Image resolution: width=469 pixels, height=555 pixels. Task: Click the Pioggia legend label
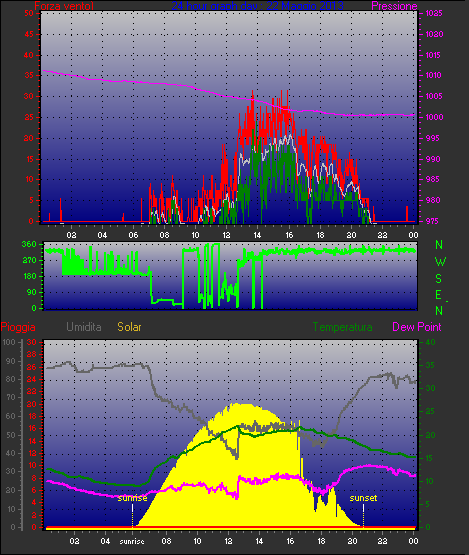coord(18,327)
